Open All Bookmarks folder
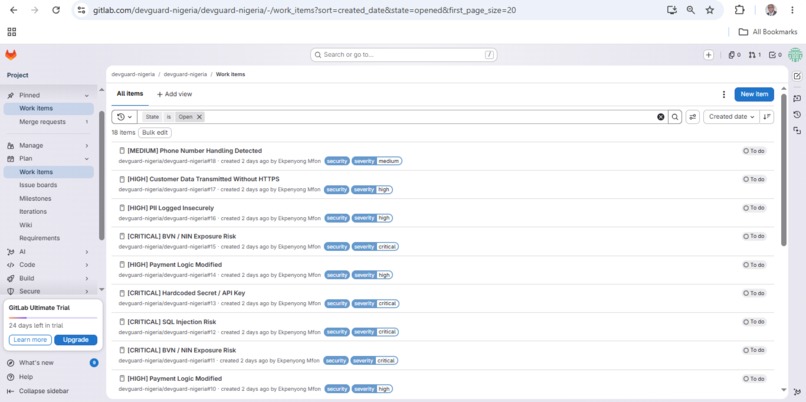The width and height of the screenshot is (806, 402). (x=768, y=32)
